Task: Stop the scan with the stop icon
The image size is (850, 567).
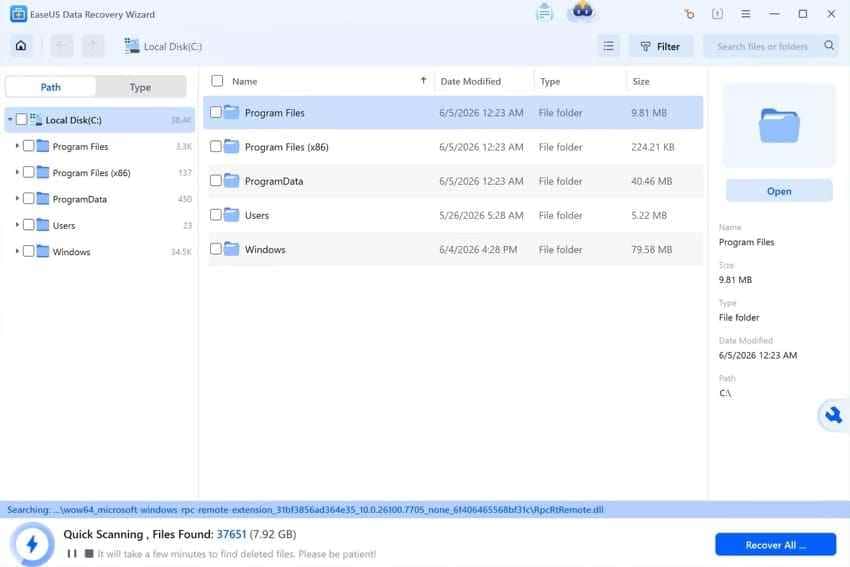Action: (89, 553)
